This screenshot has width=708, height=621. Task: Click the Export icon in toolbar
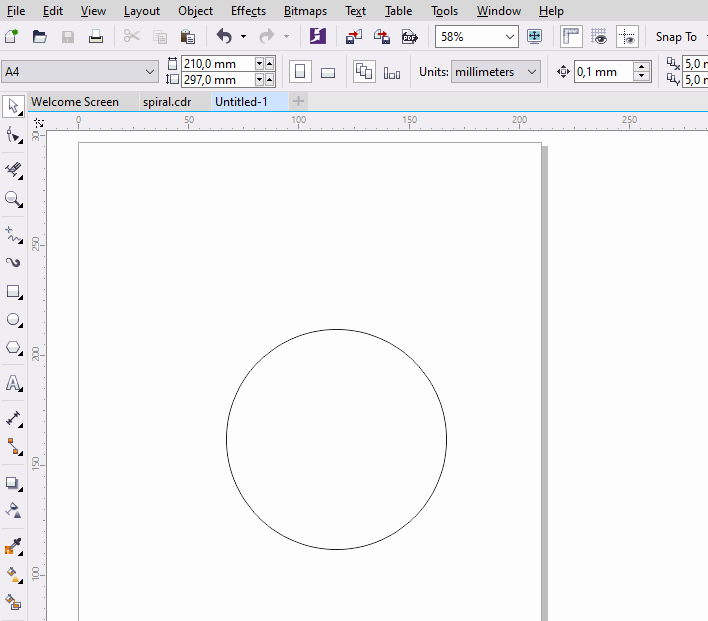click(382, 37)
